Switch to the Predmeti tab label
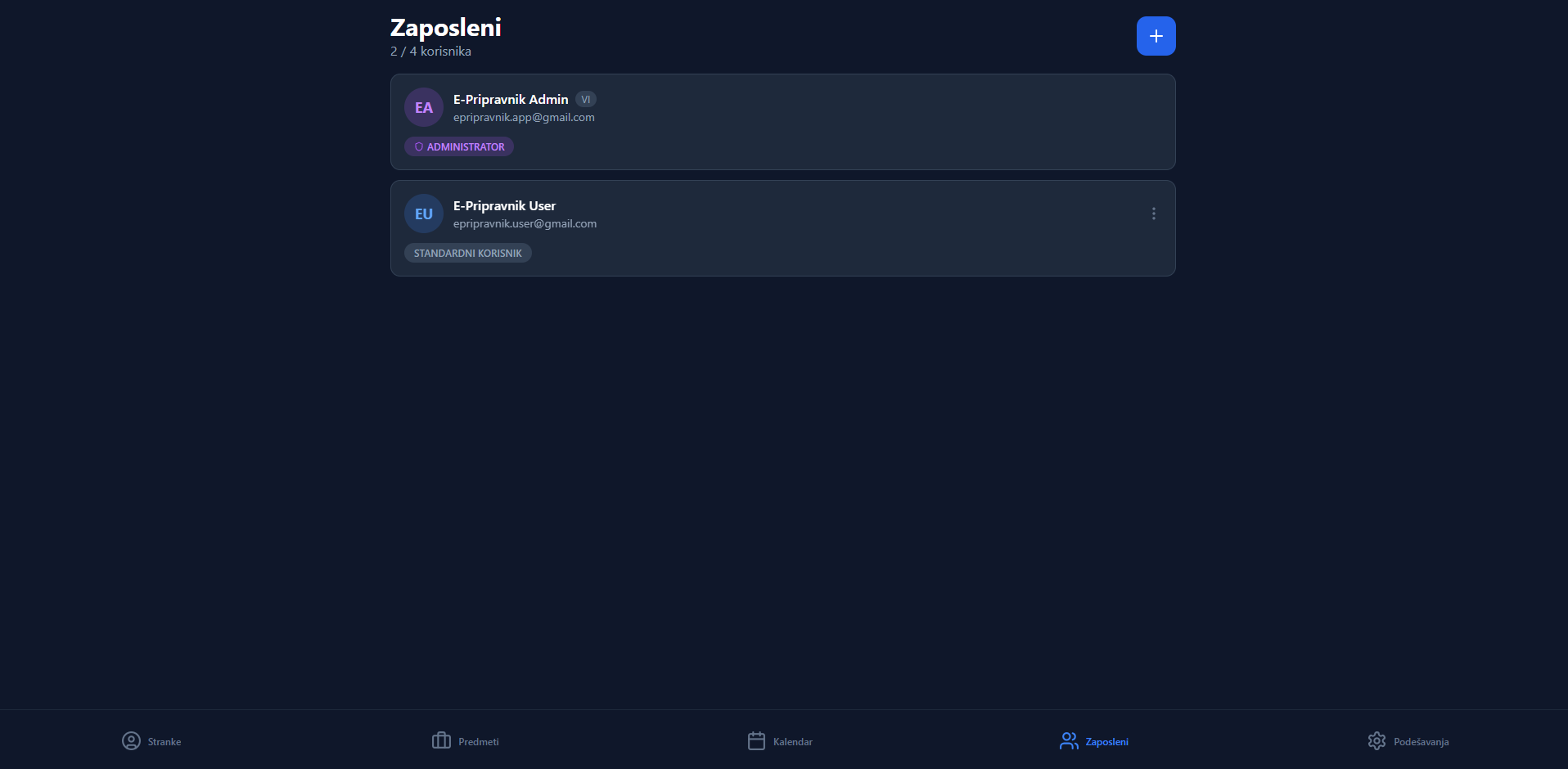Image resolution: width=1568 pixels, height=769 pixels. pos(479,742)
